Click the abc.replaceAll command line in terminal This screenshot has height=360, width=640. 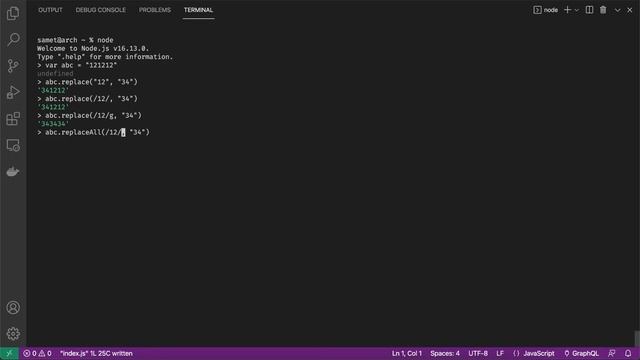pyautogui.click(x=93, y=132)
